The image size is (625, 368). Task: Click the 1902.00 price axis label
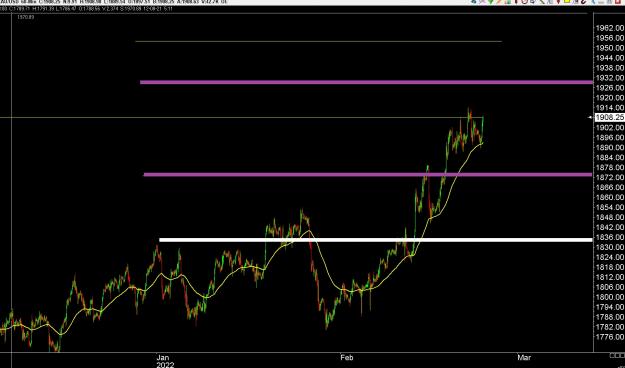pos(610,128)
